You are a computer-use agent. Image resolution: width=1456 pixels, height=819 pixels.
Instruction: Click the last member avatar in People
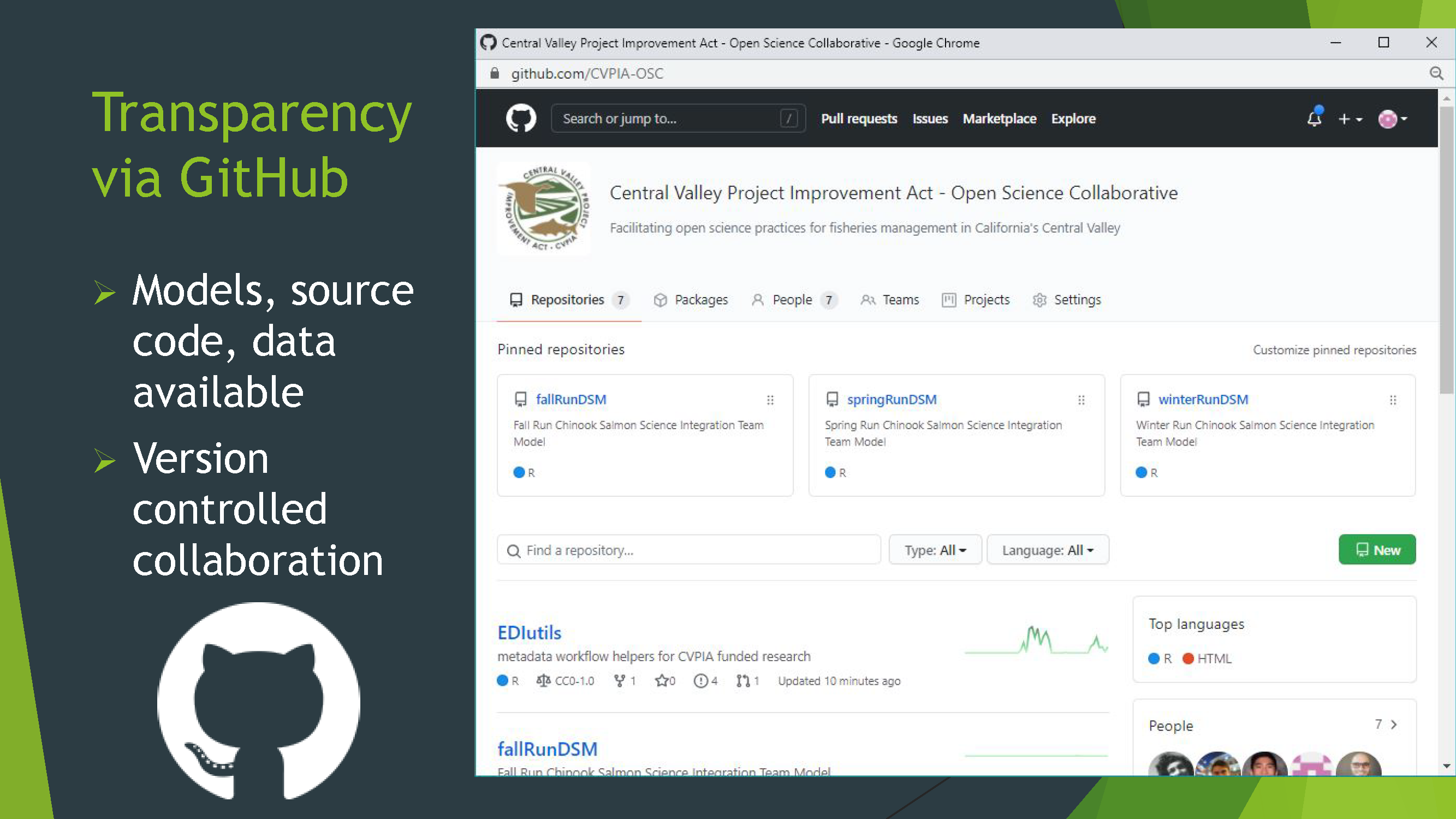pyautogui.click(x=1359, y=765)
